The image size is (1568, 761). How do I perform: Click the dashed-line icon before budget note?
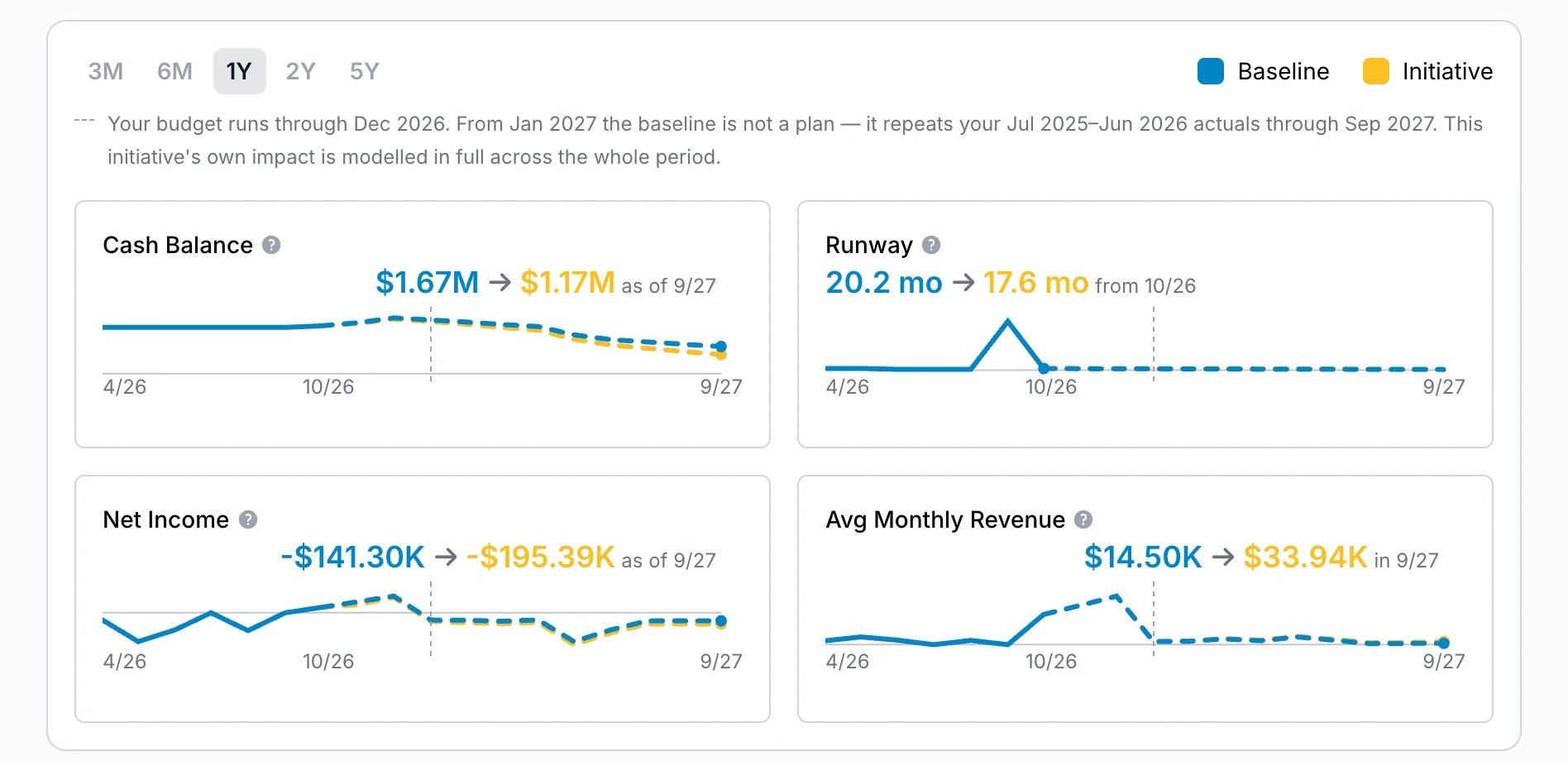coord(84,121)
